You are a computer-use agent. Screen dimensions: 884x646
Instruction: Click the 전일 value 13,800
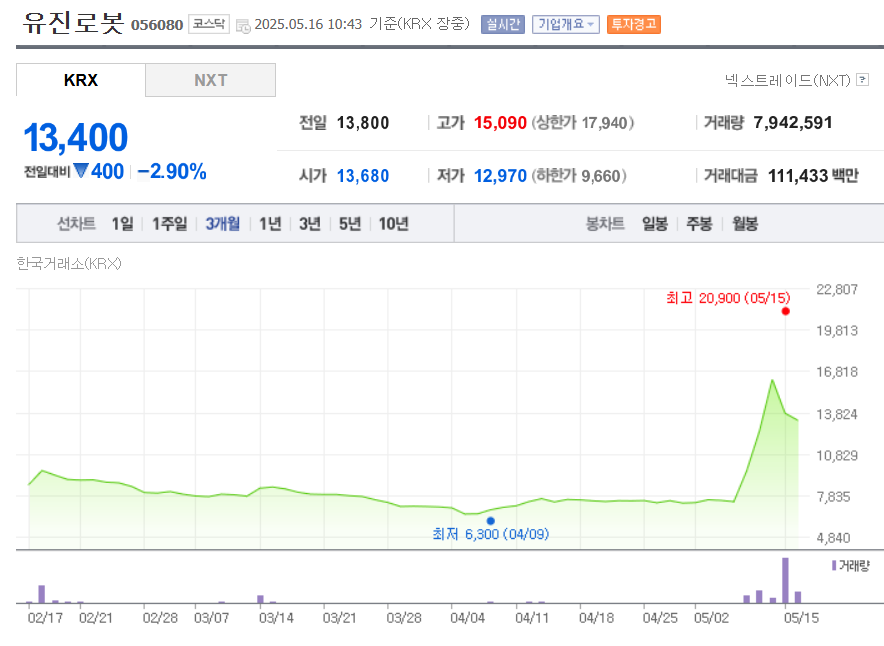click(363, 123)
